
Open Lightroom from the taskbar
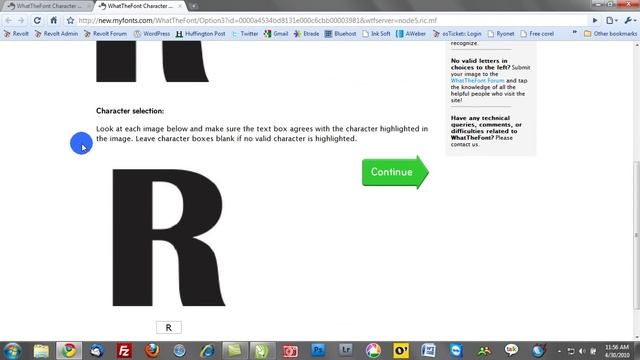point(346,350)
